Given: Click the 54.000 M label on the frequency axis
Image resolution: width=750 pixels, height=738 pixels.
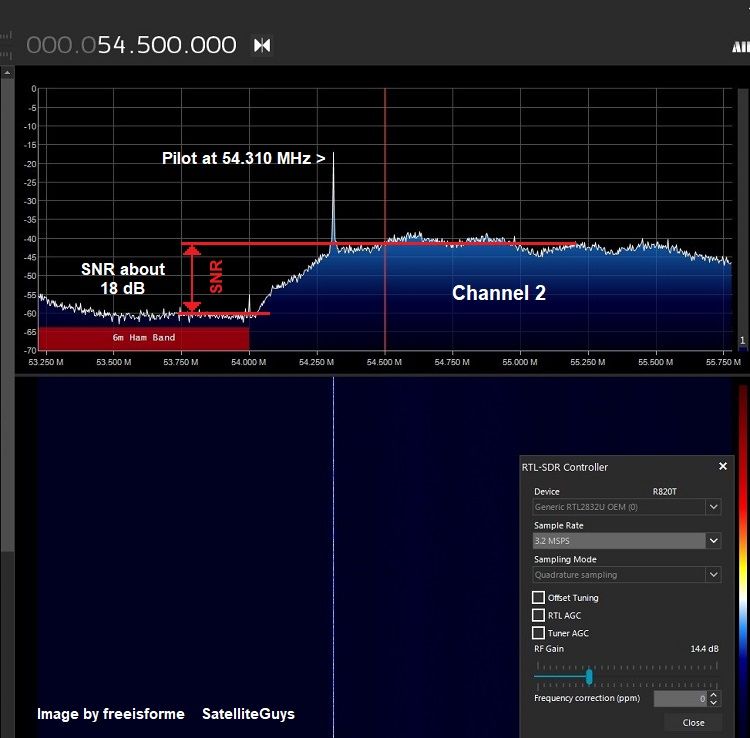Looking at the screenshot, I should click(x=249, y=362).
